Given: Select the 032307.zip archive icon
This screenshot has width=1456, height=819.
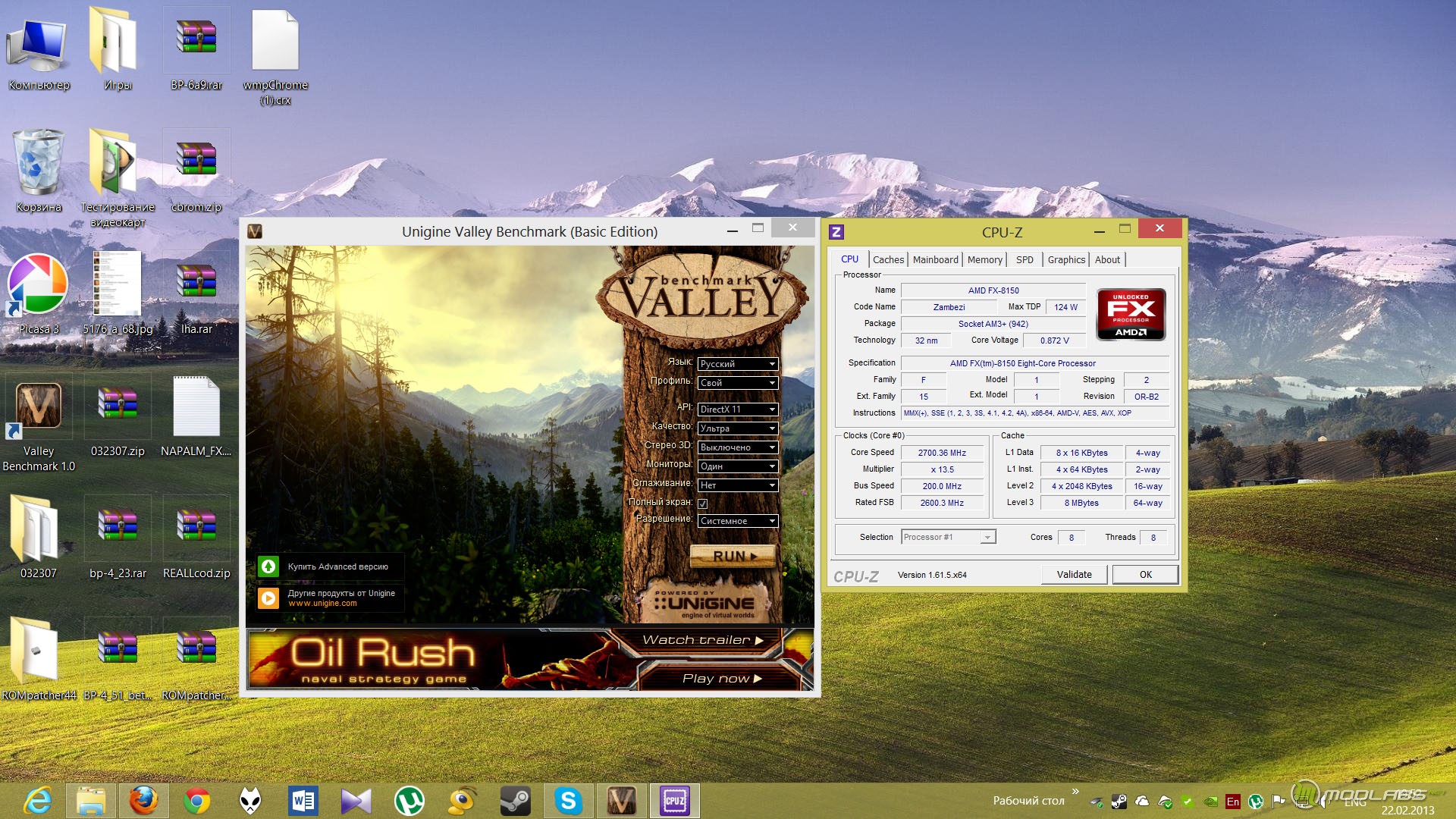Looking at the screenshot, I should [x=118, y=416].
